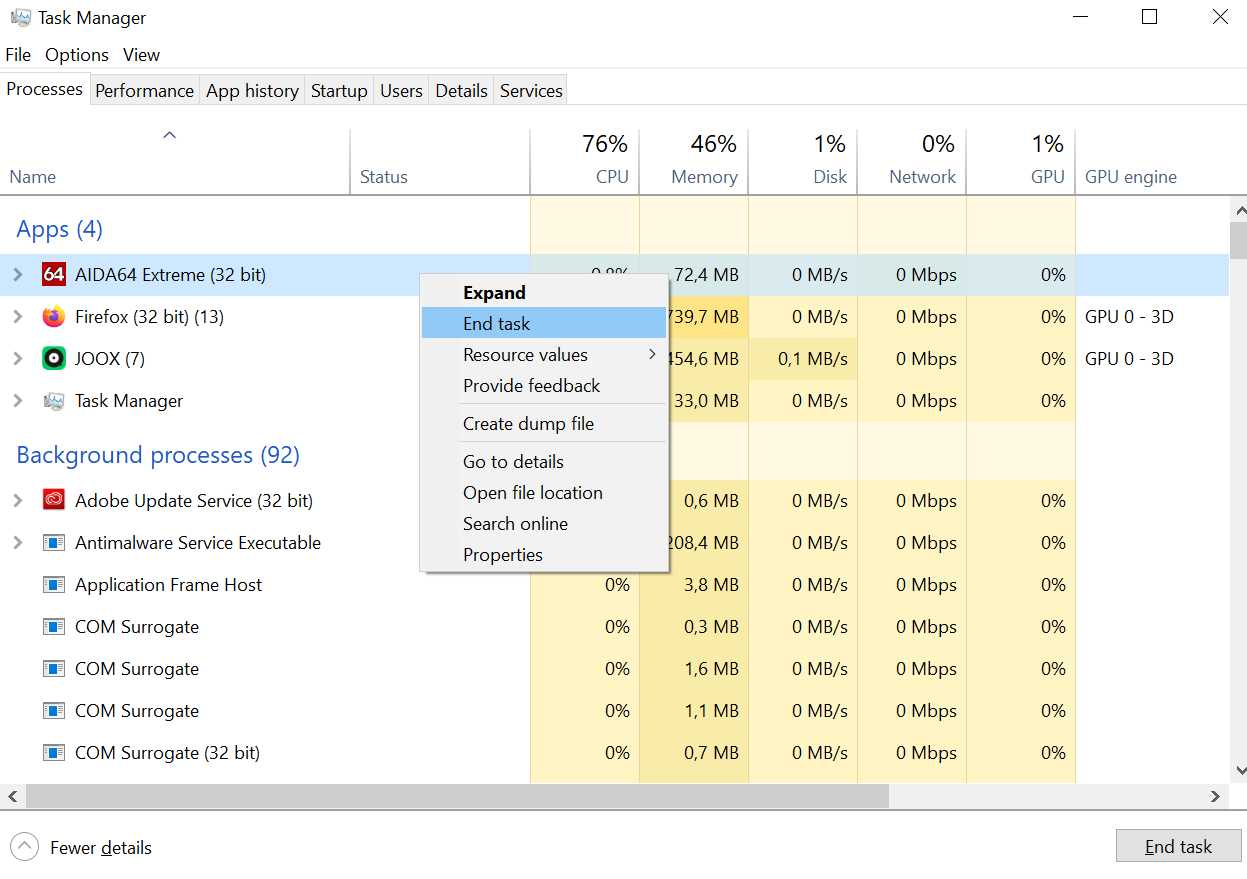Image resolution: width=1247 pixels, height=879 pixels.
Task: Click the JOOX app icon
Action: 54,359
